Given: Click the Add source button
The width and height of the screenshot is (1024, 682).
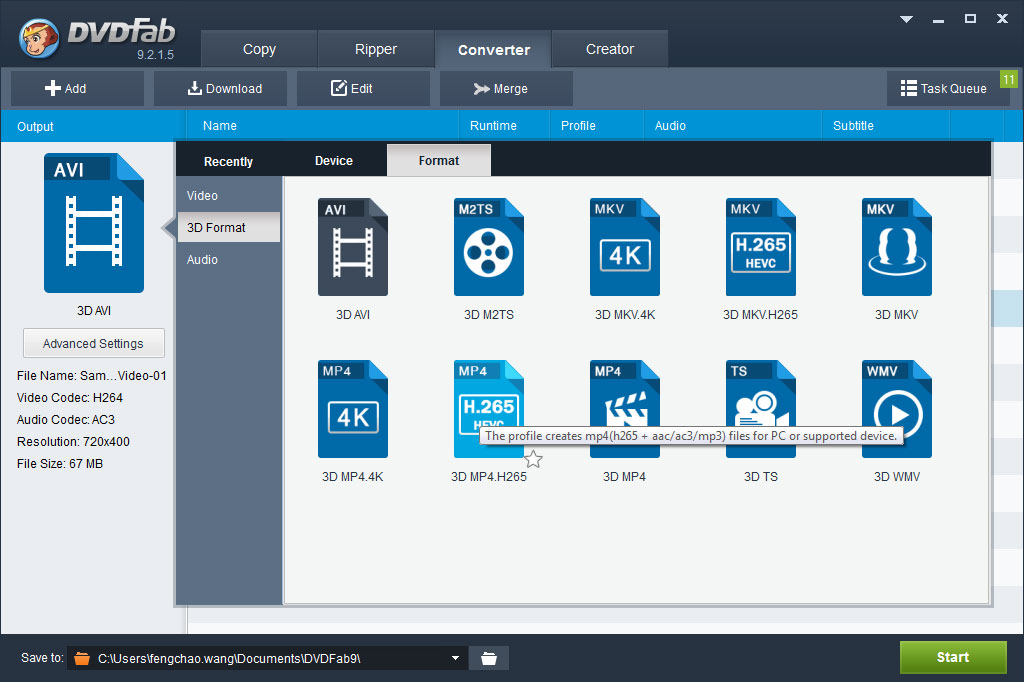Looking at the screenshot, I should (x=77, y=88).
